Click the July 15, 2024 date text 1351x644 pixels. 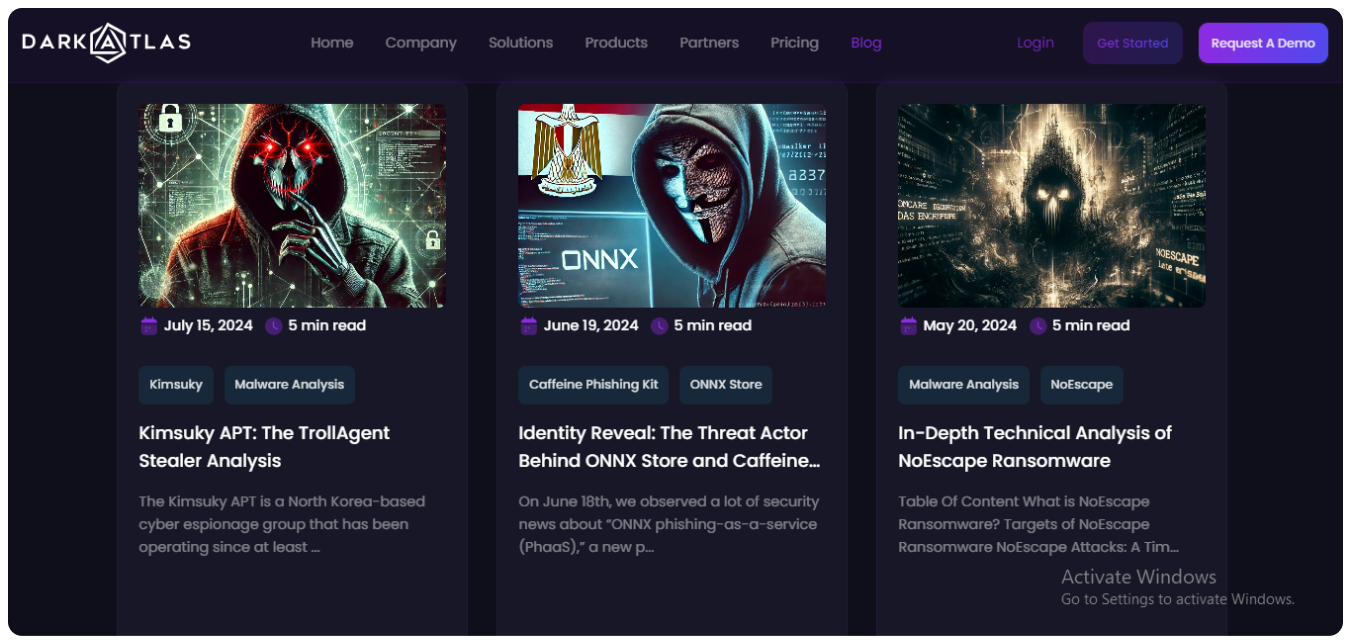tap(208, 326)
